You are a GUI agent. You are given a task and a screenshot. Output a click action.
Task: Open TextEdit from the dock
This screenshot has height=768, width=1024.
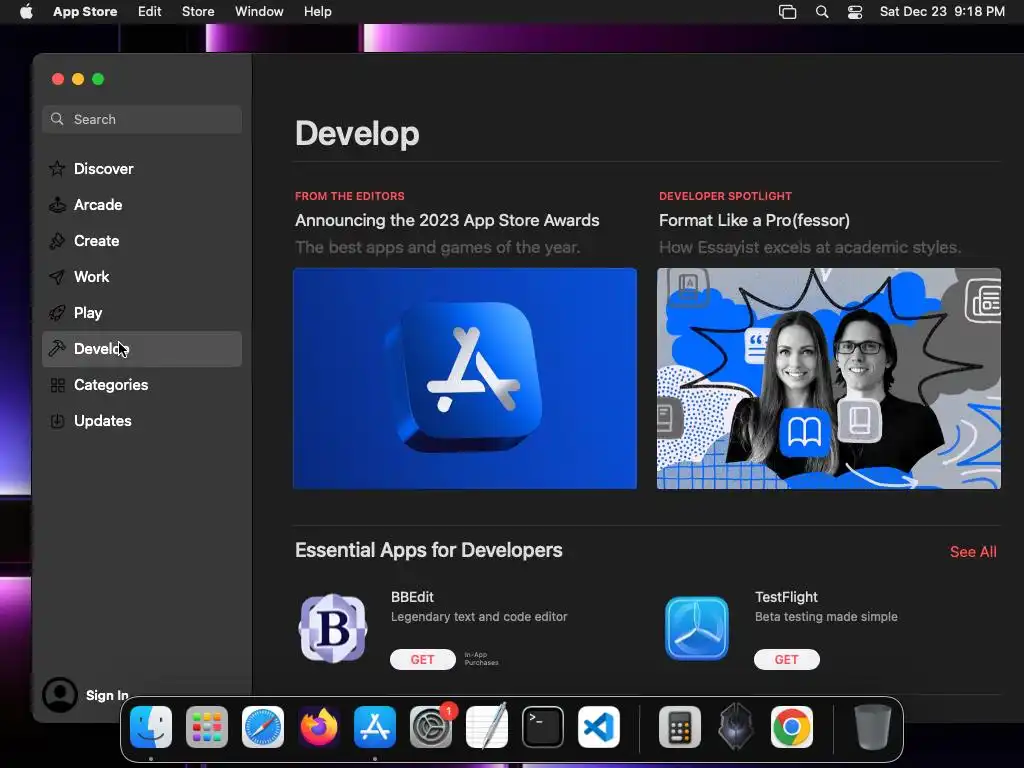(487, 726)
